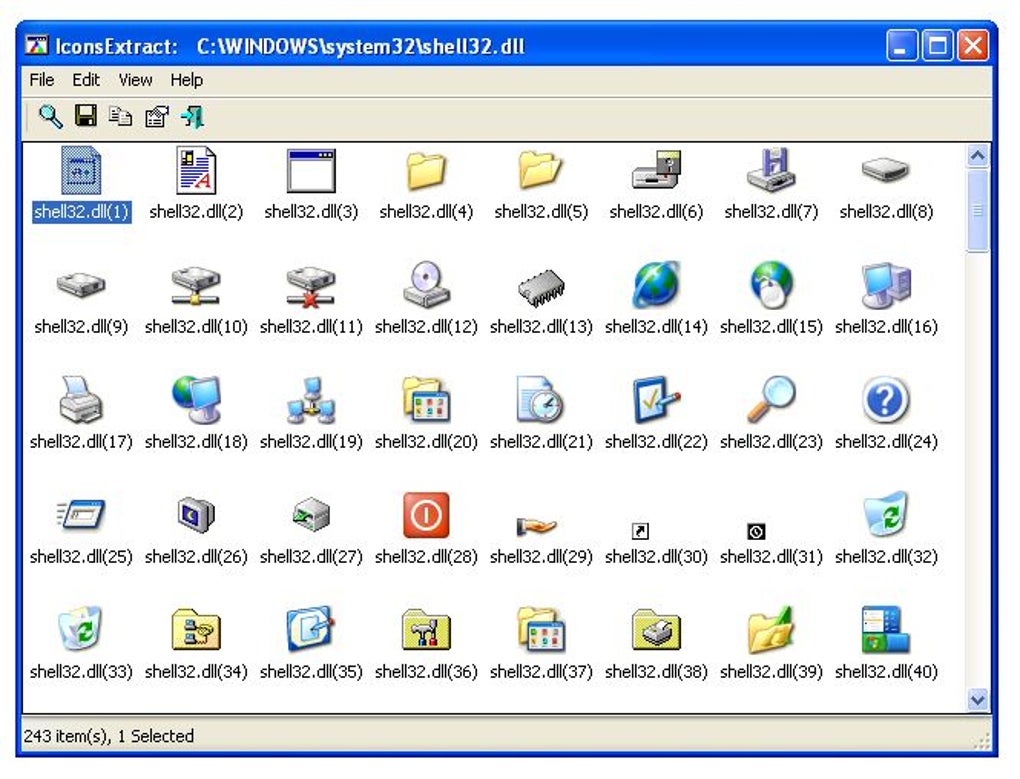Select the My Computer icon shell32.dll(16)

(x=885, y=285)
